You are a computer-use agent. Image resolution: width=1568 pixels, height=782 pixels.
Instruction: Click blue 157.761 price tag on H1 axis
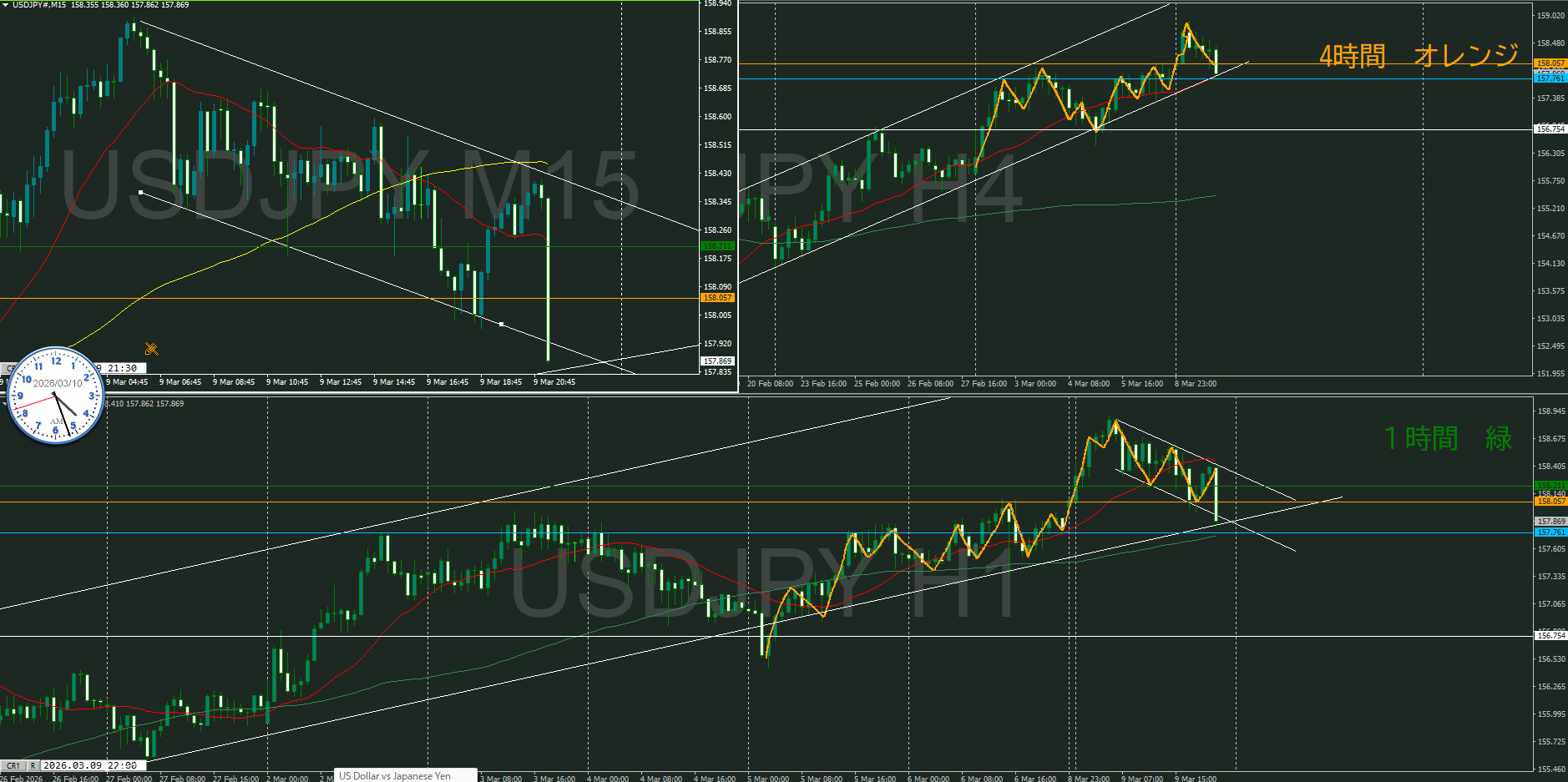click(1550, 532)
